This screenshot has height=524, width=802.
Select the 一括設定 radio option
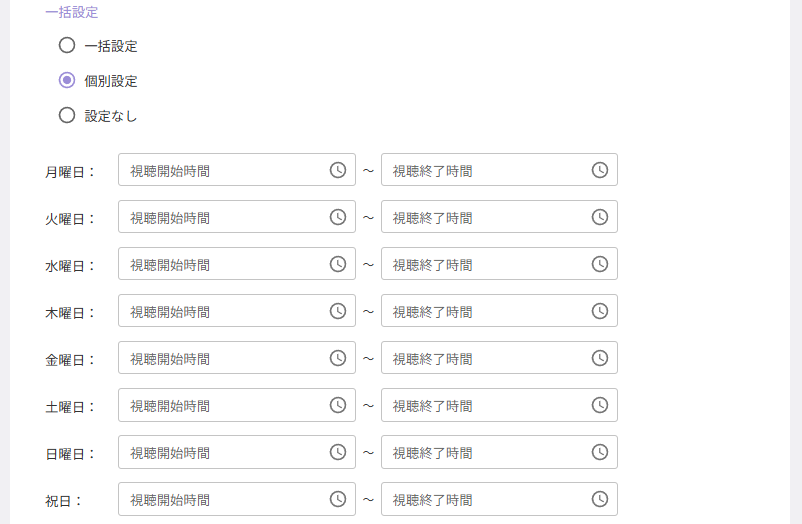pos(67,46)
